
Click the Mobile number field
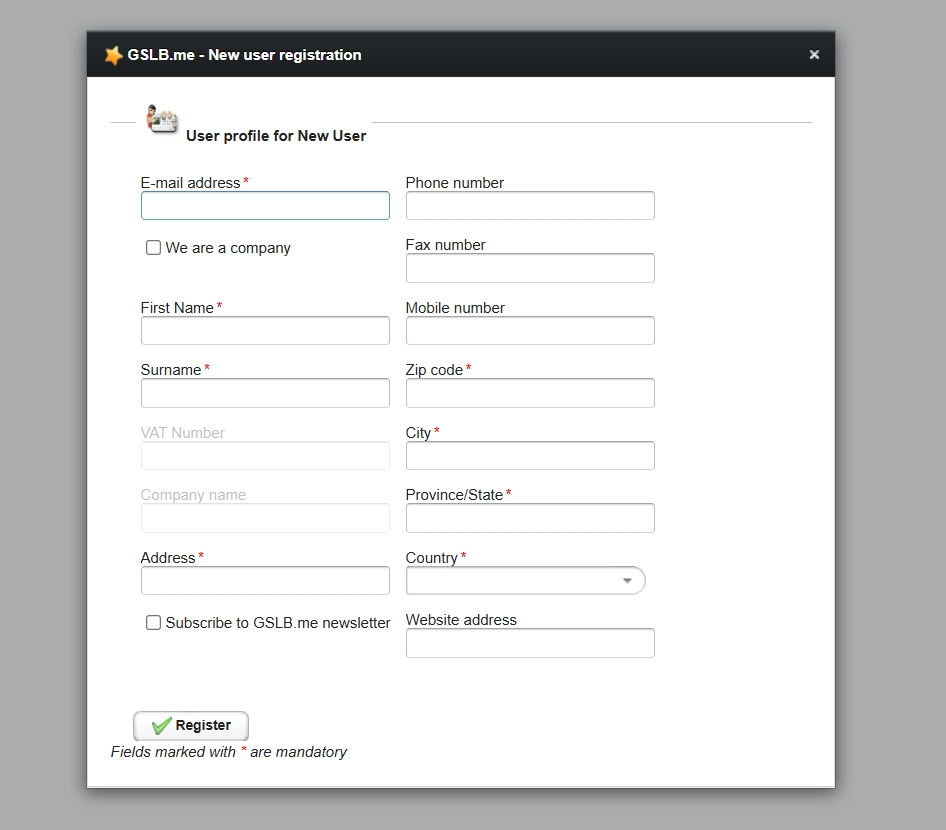pos(530,331)
